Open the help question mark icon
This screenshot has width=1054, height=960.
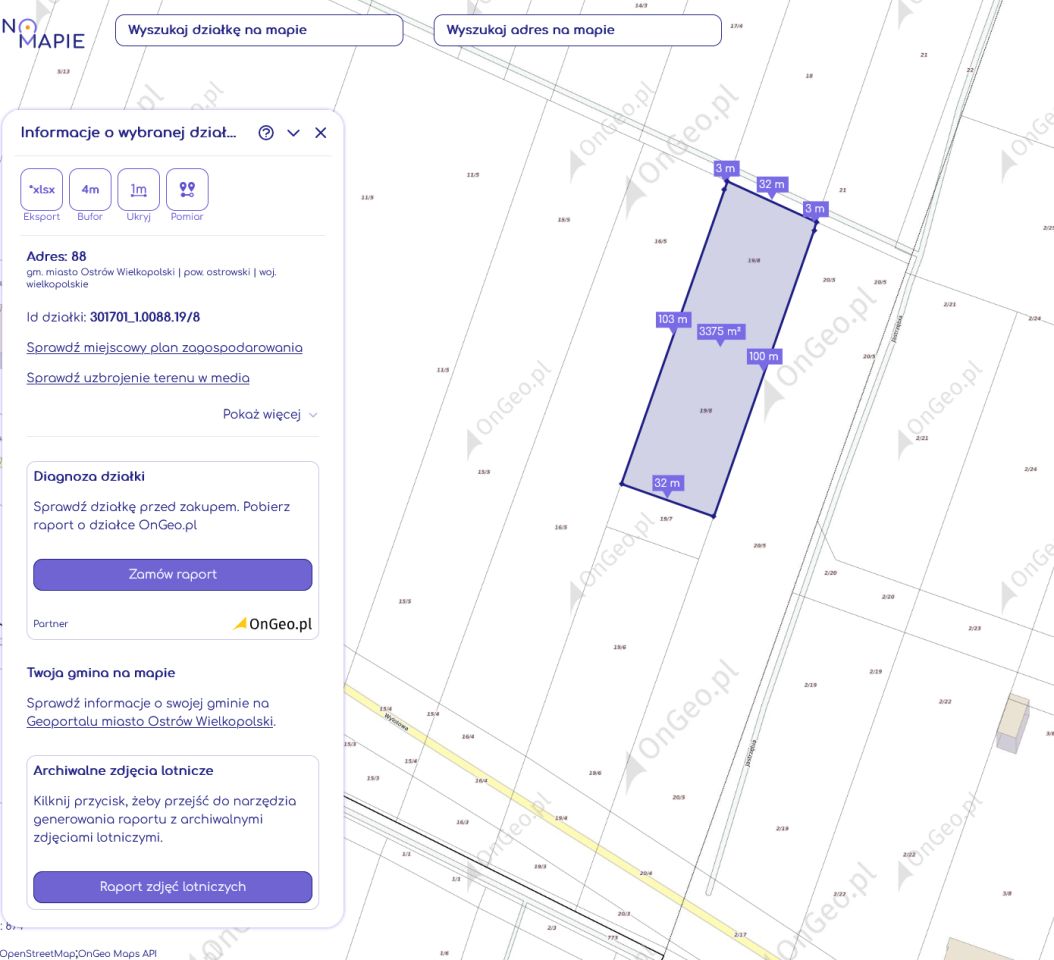pos(266,132)
